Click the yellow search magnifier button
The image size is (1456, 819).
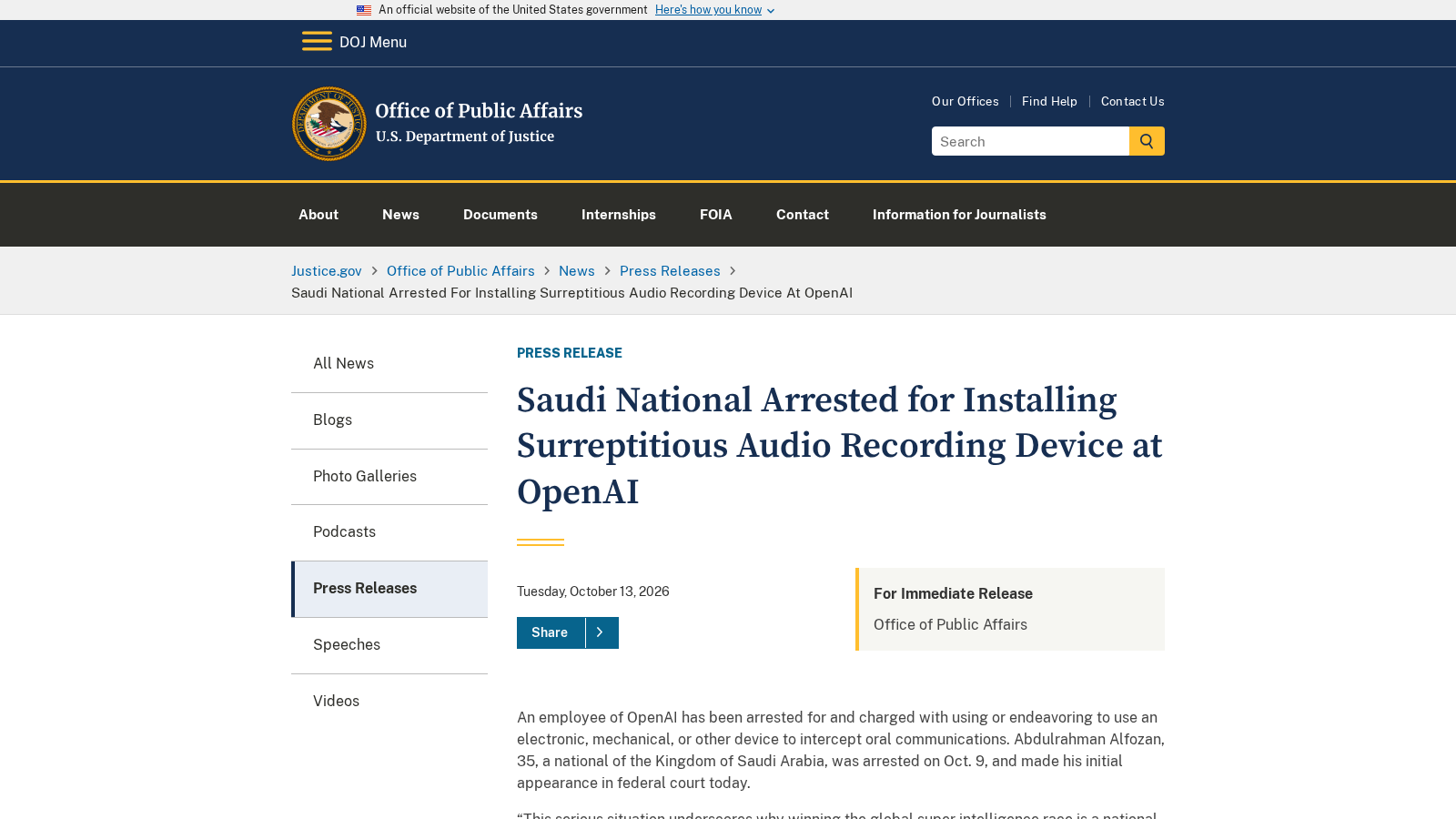[x=1147, y=141]
